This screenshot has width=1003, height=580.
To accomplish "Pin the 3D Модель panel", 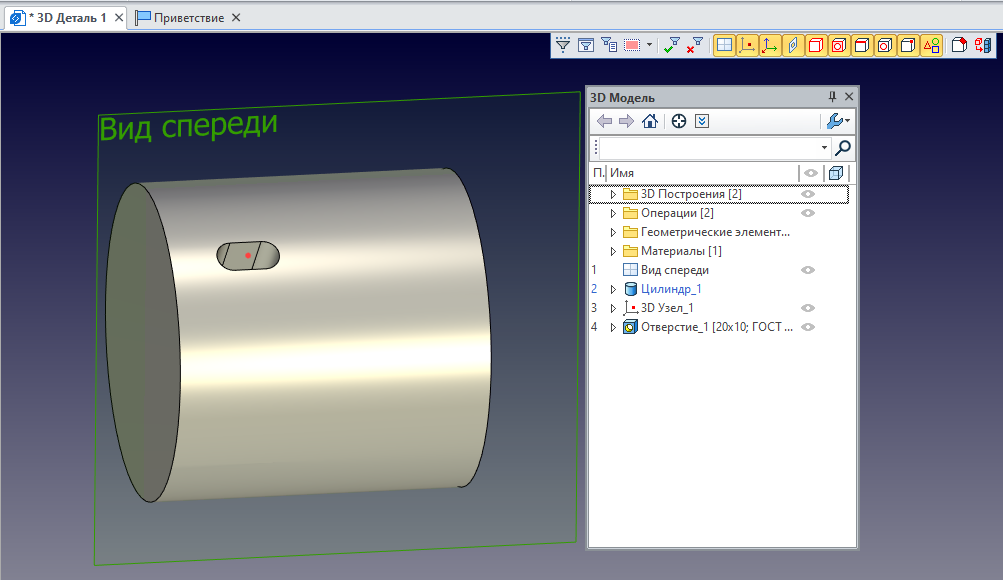I will point(832,97).
